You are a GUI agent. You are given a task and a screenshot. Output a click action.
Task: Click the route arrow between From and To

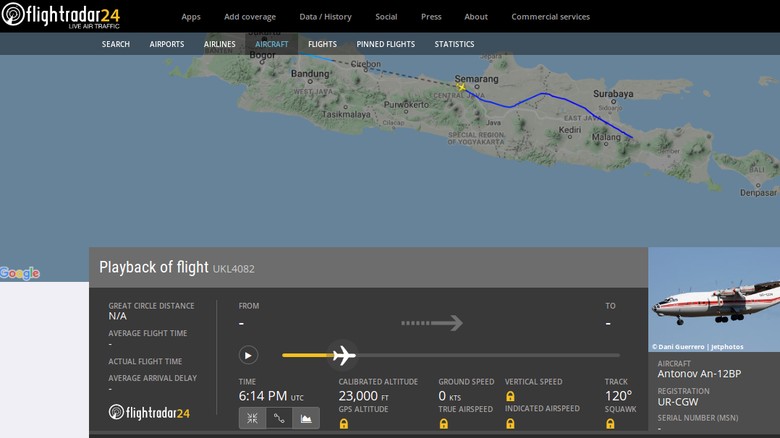coord(432,323)
